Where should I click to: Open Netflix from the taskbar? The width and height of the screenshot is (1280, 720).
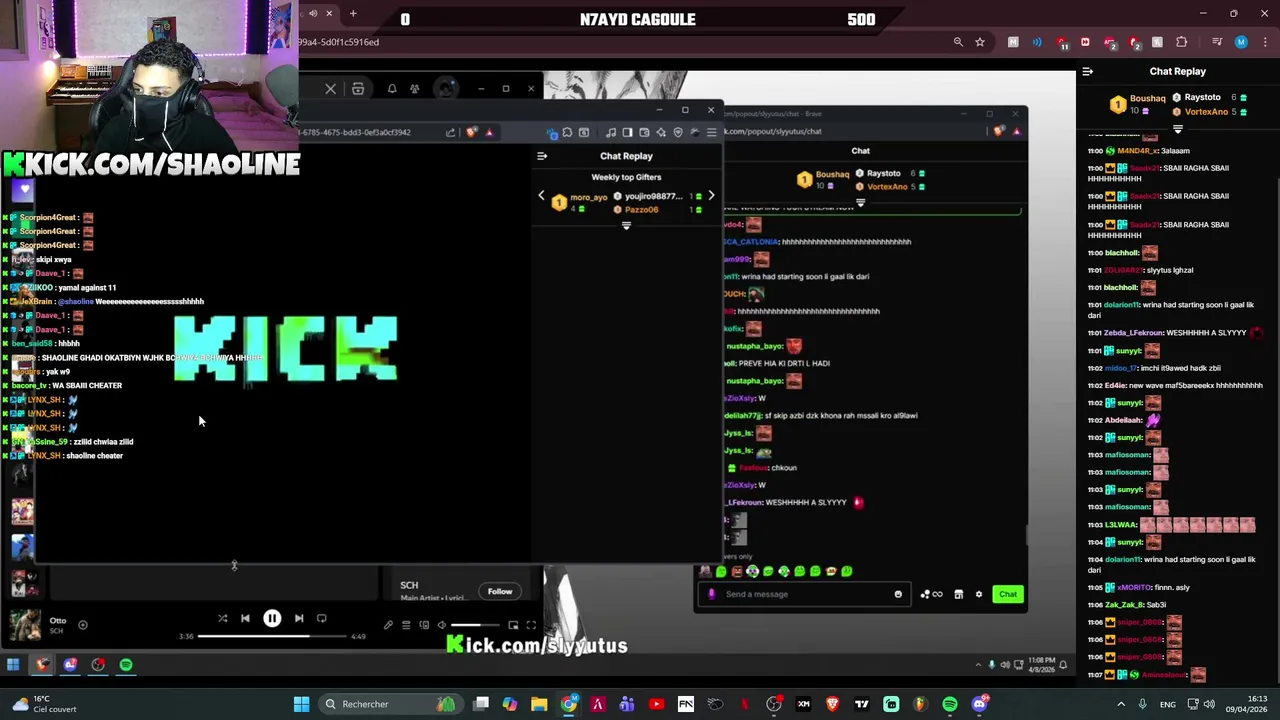click(x=744, y=704)
